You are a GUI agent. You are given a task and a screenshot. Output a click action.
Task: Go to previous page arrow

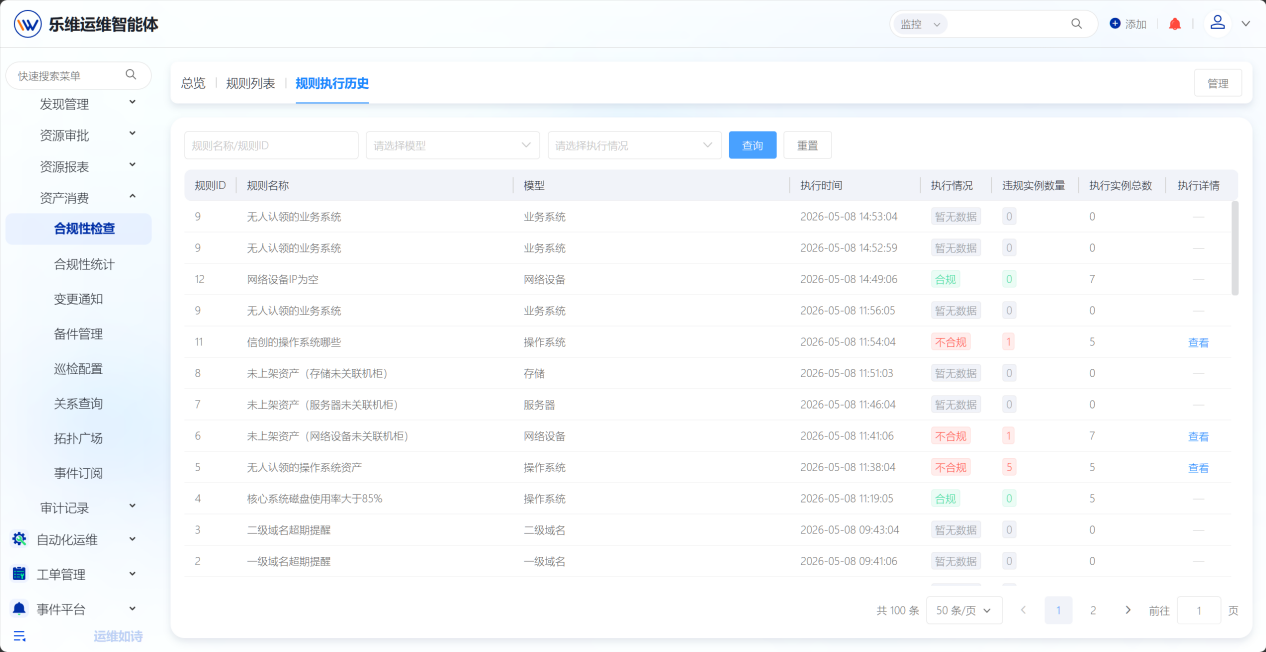tap(1024, 610)
